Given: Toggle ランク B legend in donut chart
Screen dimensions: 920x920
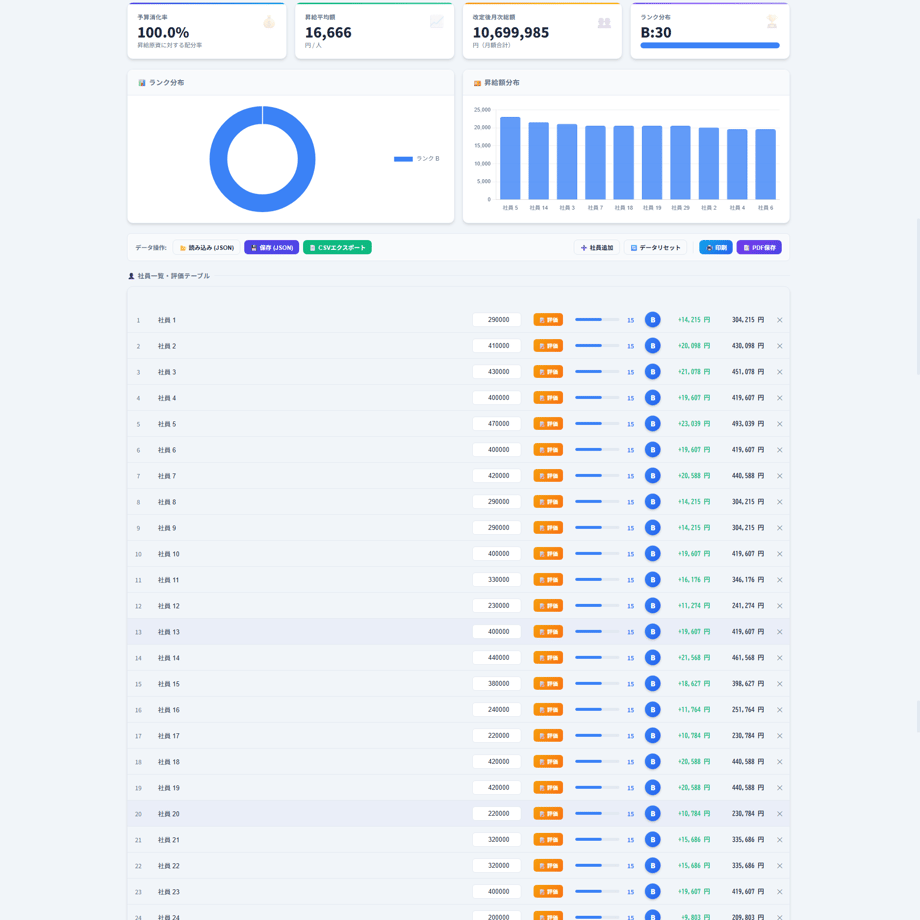Looking at the screenshot, I should coord(417,159).
